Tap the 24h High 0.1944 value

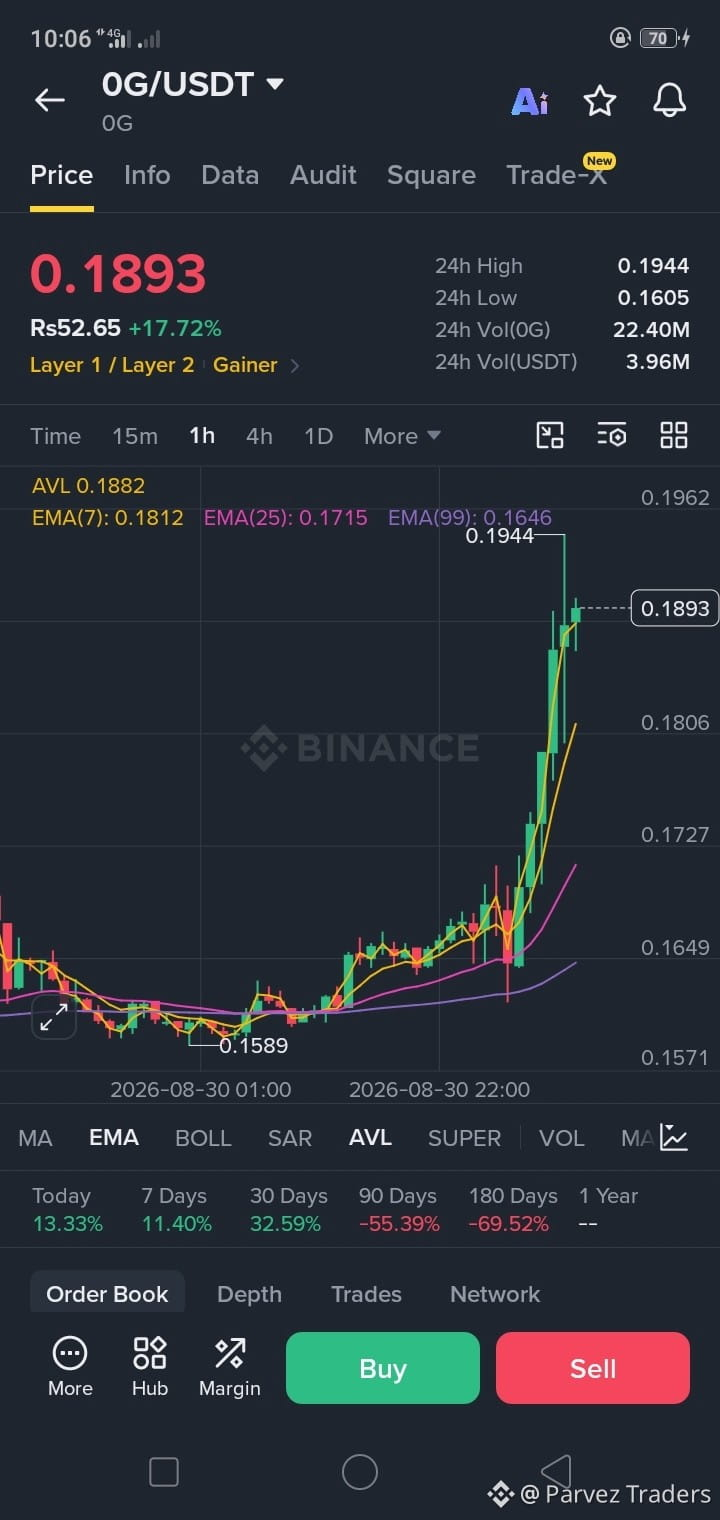tap(653, 266)
